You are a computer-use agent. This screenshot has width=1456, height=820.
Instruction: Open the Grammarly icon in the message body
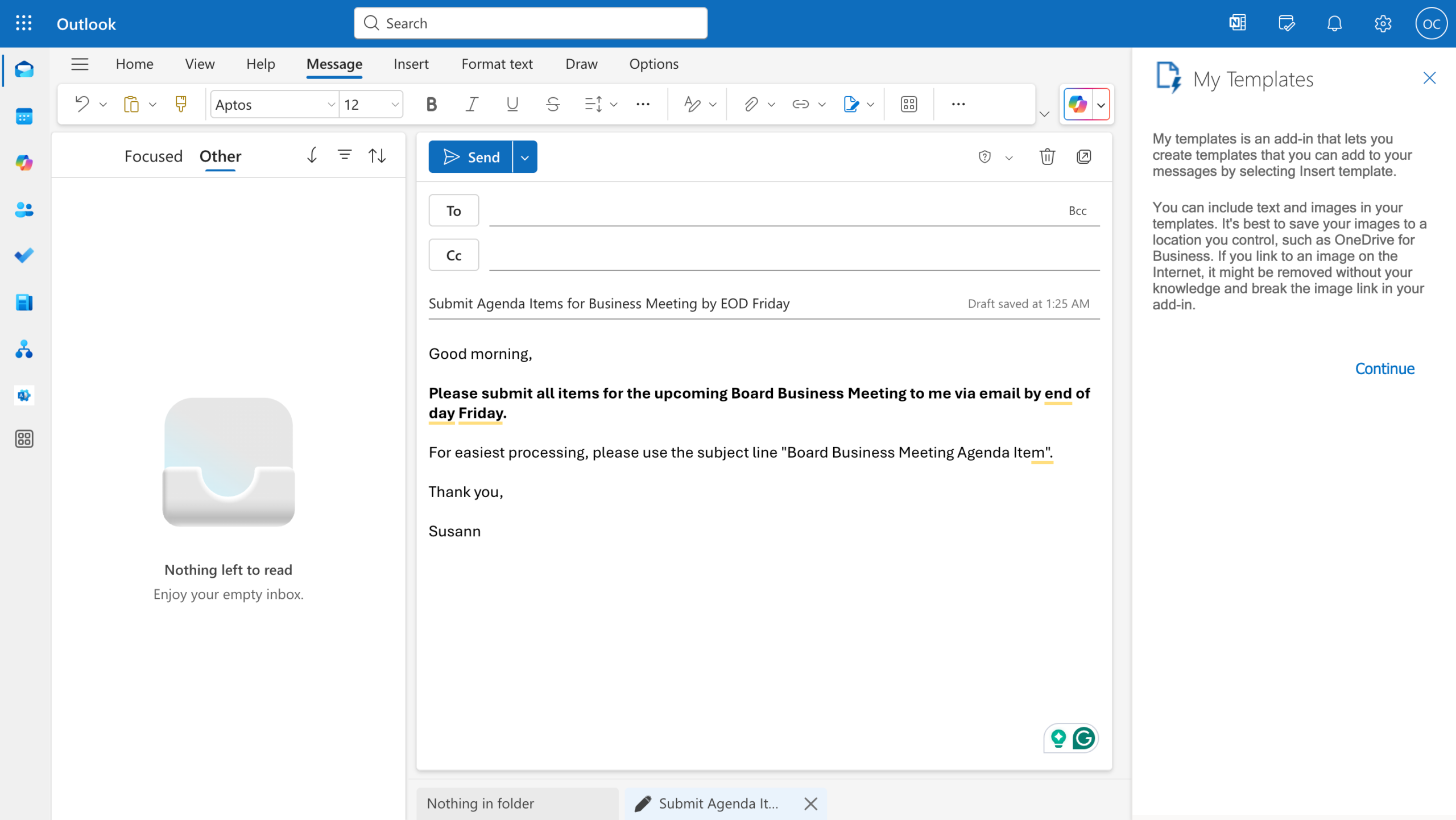[x=1083, y=738]
